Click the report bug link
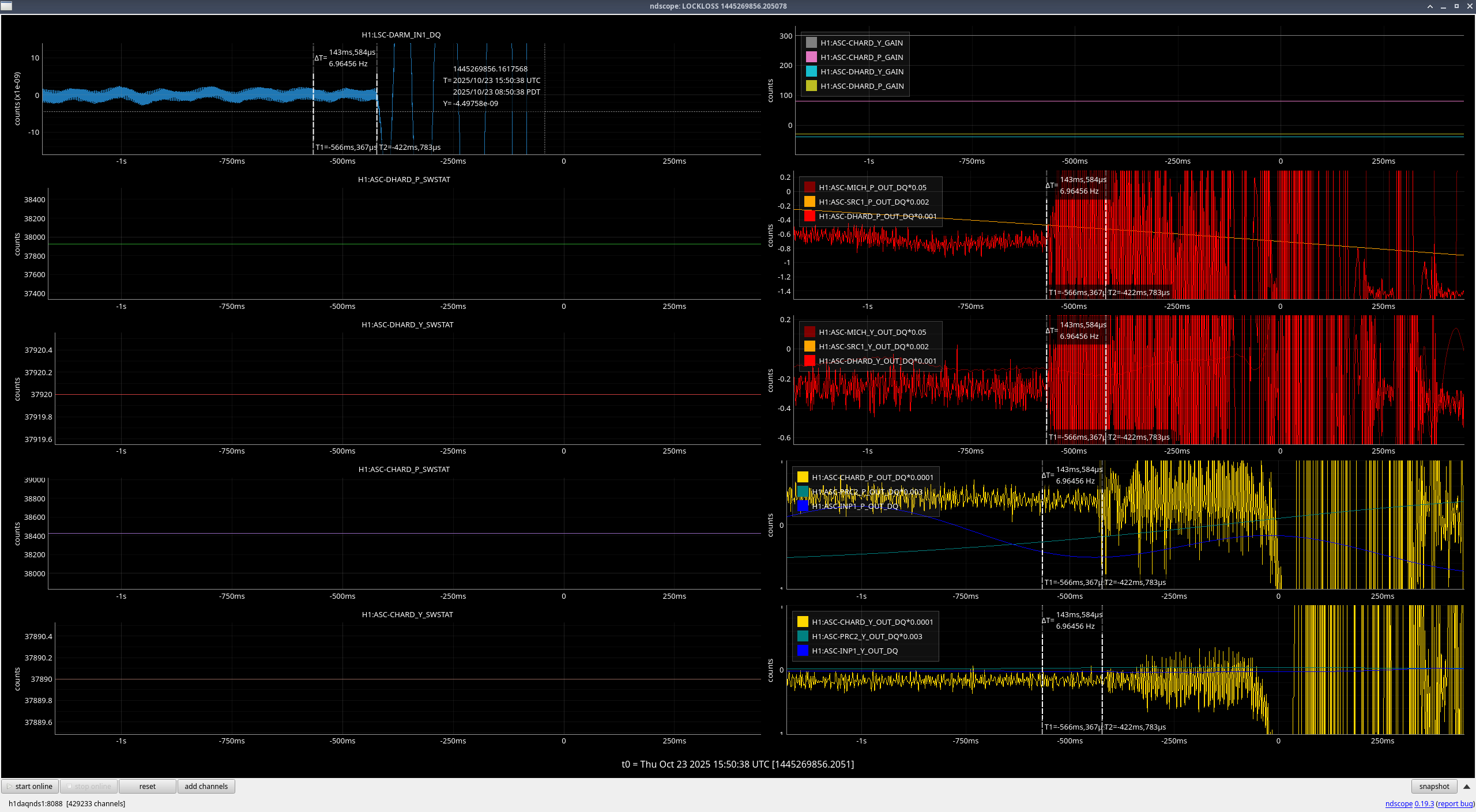1476x812 pixels. (x=1455, y=803)
